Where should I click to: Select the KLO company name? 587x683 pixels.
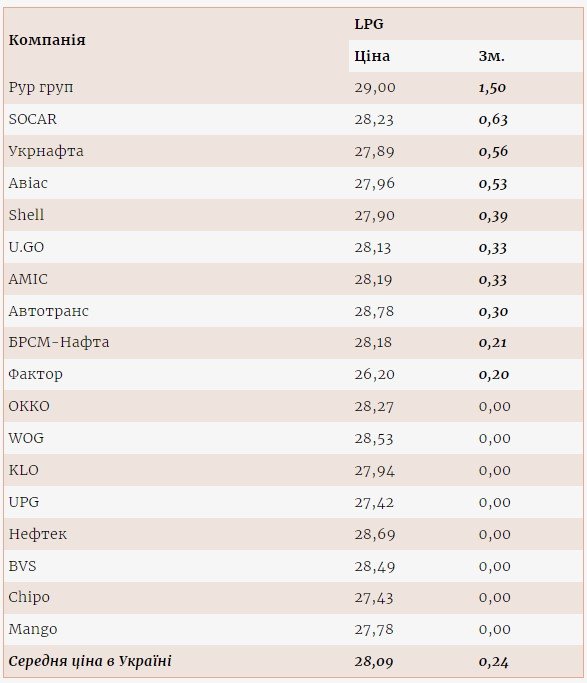(x=24, y=470)
